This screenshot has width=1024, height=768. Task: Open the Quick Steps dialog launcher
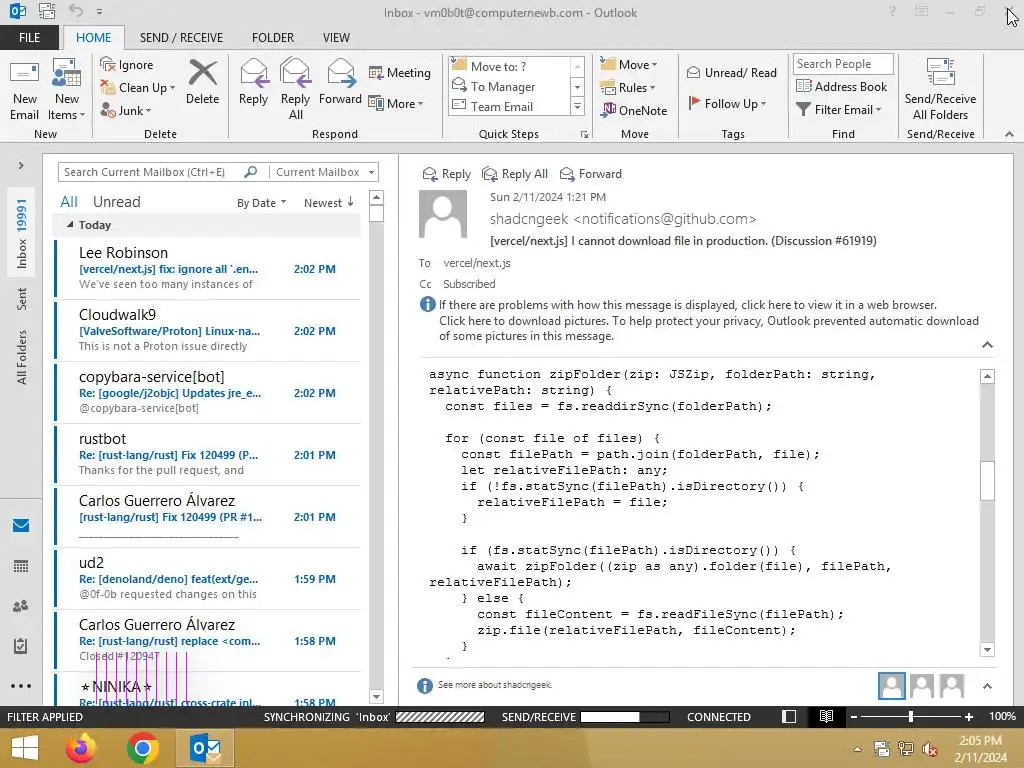(x=584, y=135)
